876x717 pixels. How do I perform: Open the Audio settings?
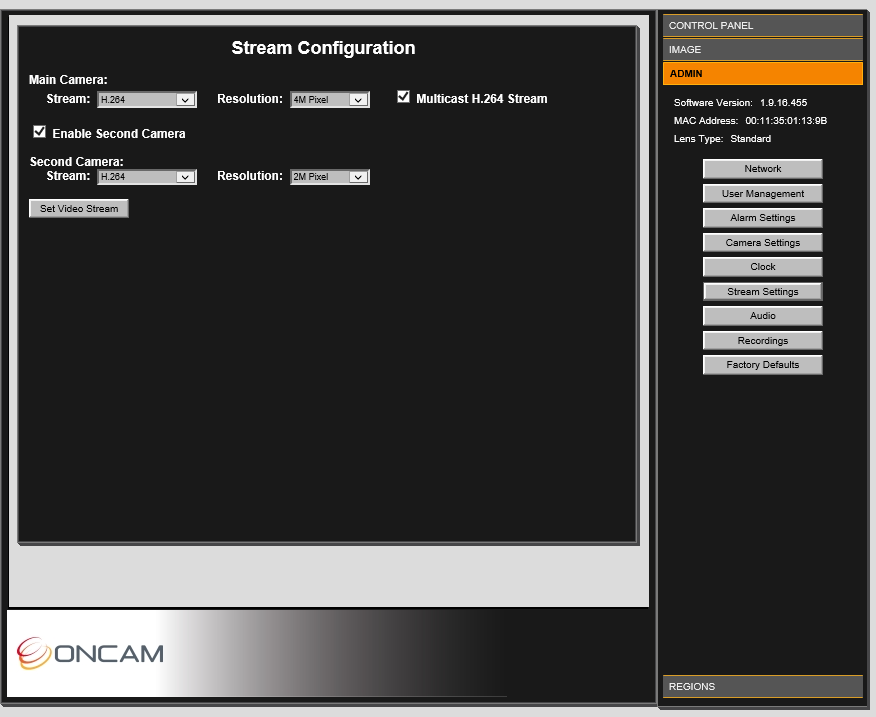tap(763, 316)
